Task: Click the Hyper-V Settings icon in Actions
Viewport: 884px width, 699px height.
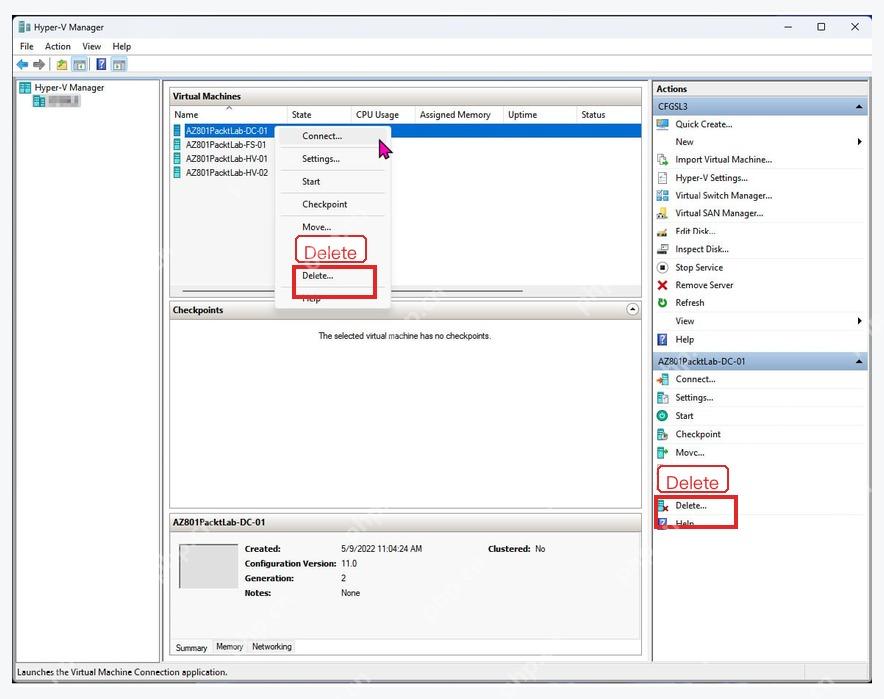Action: click(x=662, y=178)
